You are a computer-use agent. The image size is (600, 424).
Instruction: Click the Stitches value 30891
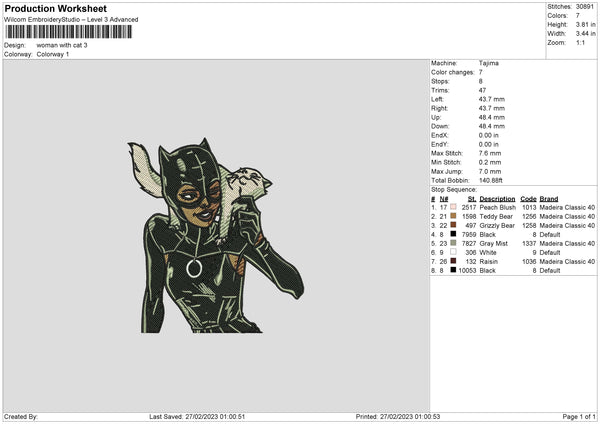[585, 7]
